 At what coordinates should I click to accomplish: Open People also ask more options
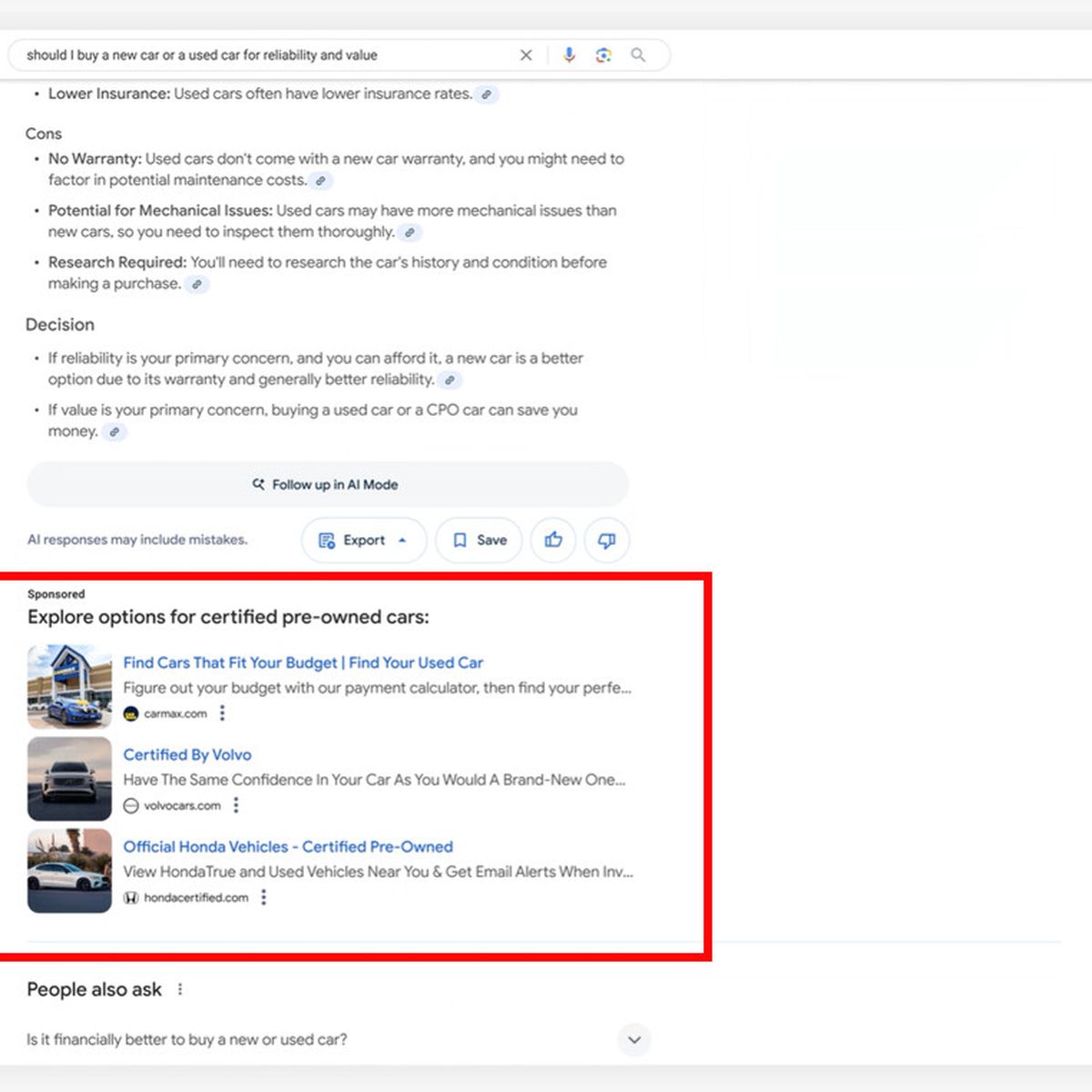[x=180, y=989]
